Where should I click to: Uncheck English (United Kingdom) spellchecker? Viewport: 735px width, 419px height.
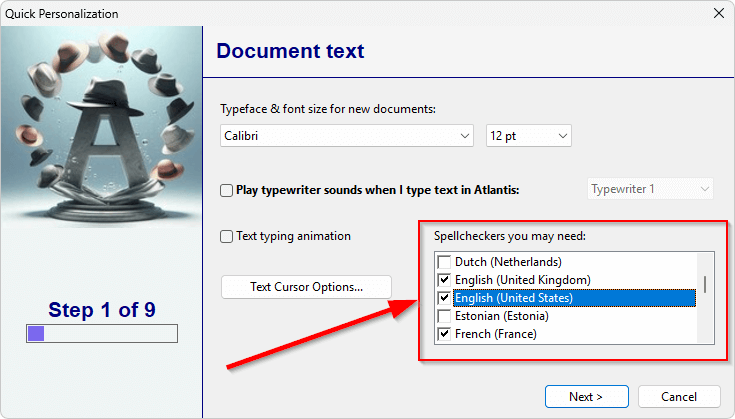click(444, 280)
